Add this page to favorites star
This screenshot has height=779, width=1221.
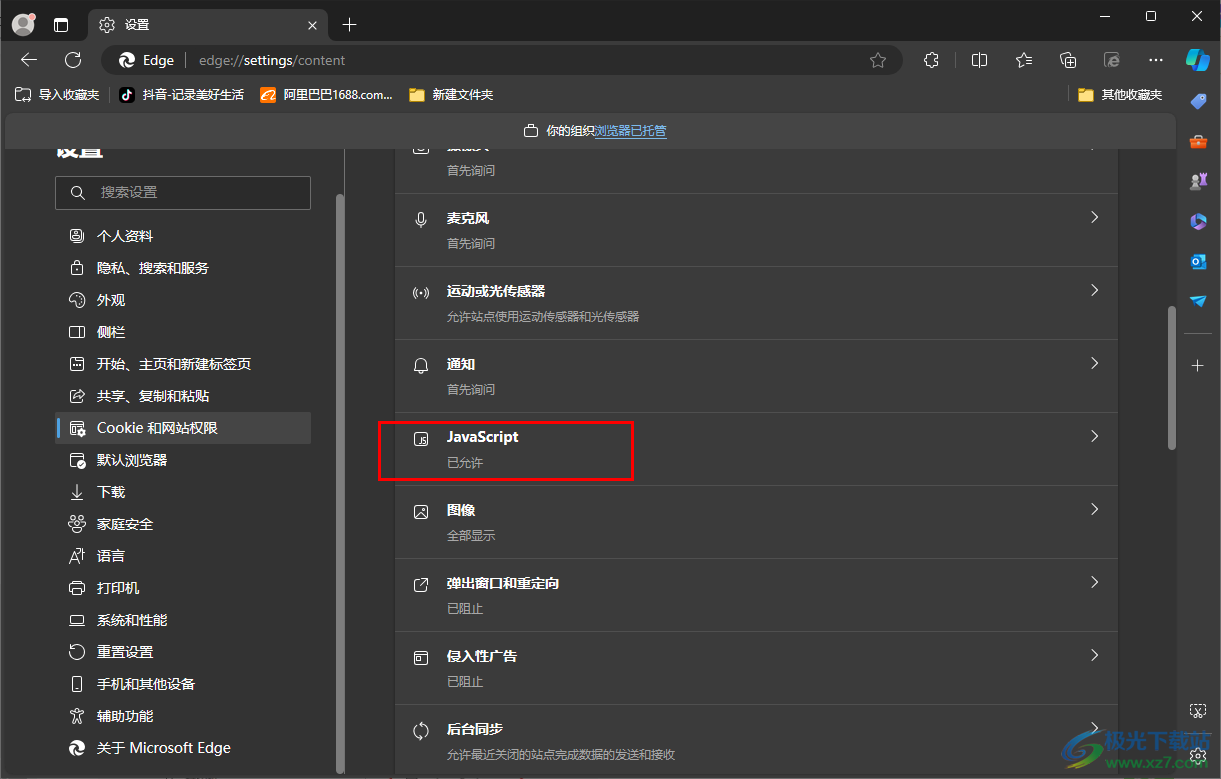click(878, 60)
